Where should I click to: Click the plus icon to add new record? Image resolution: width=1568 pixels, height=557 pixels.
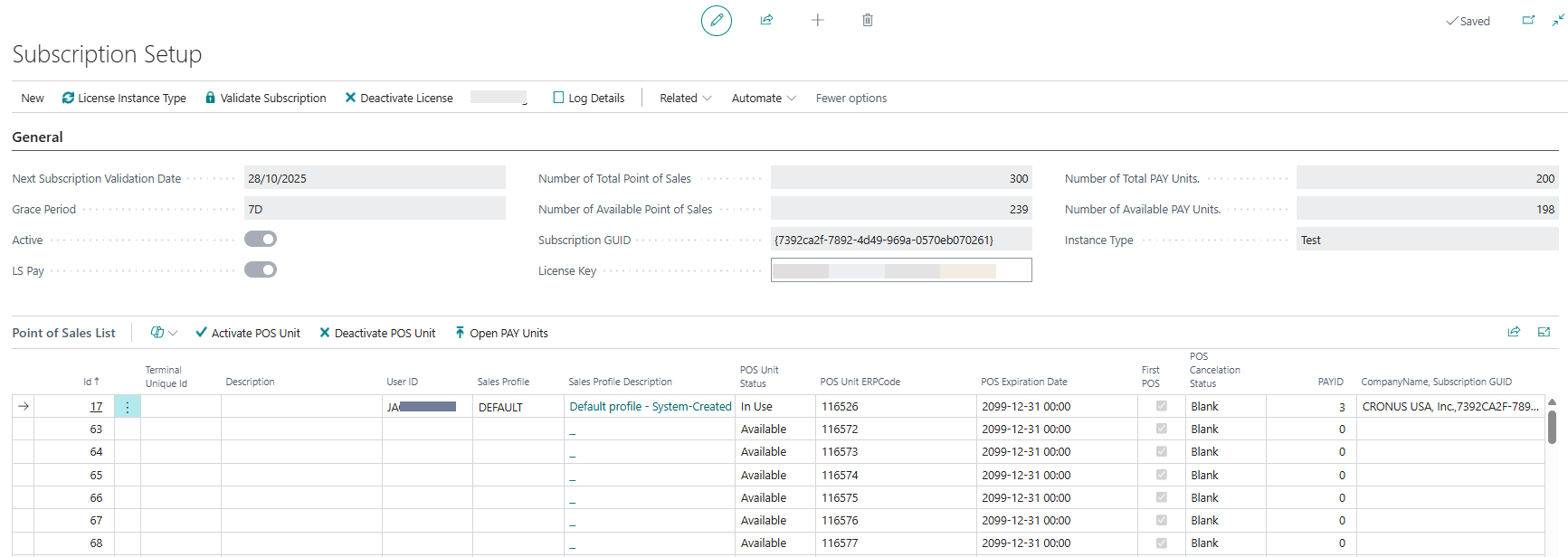817,20
